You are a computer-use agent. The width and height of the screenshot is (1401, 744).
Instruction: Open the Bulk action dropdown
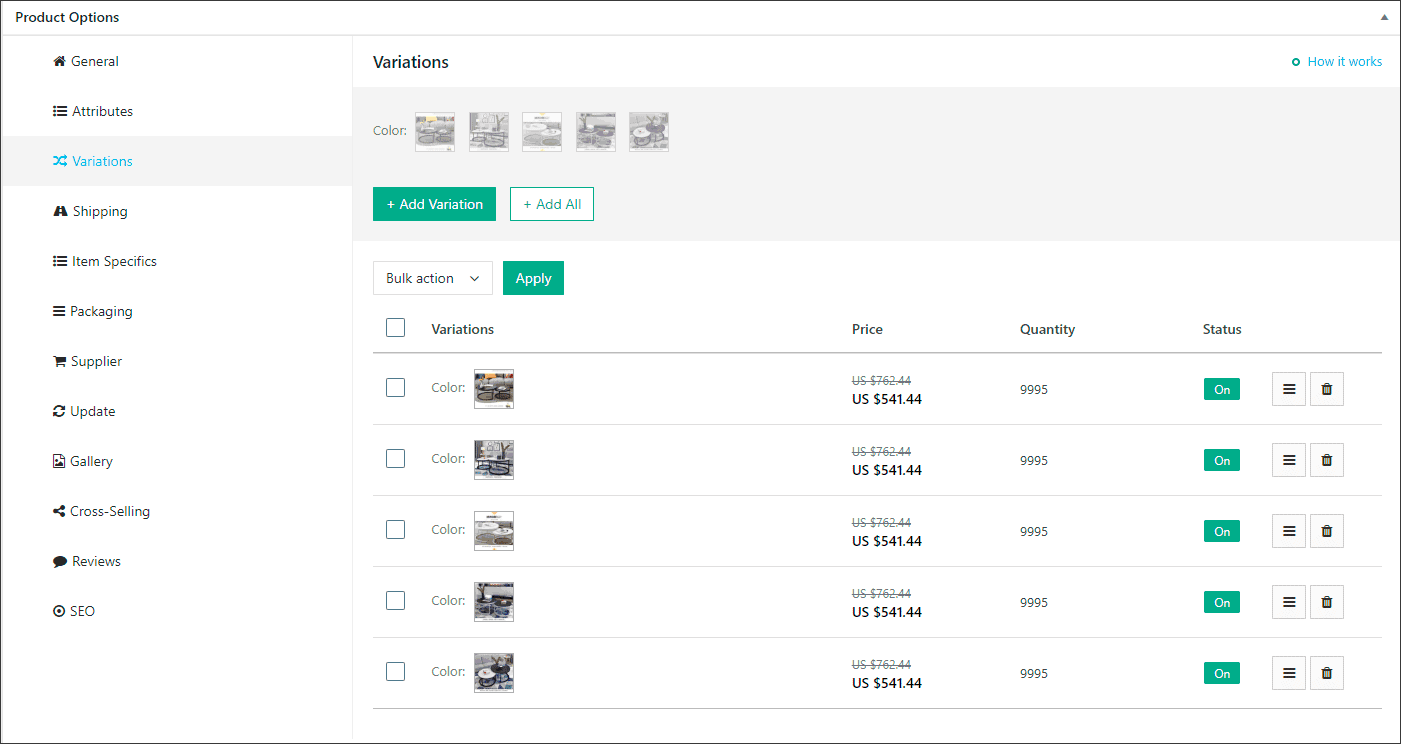pos(433,278)
